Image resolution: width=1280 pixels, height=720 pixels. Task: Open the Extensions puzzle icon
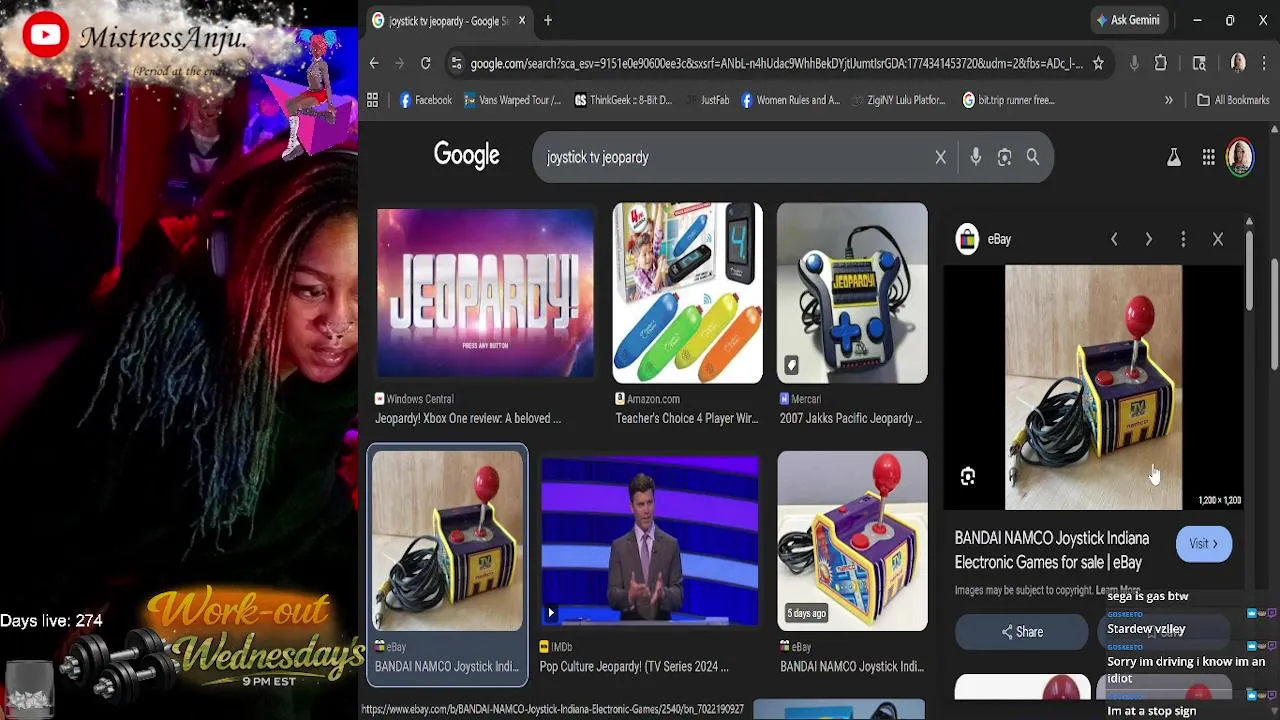(1160, 63)
